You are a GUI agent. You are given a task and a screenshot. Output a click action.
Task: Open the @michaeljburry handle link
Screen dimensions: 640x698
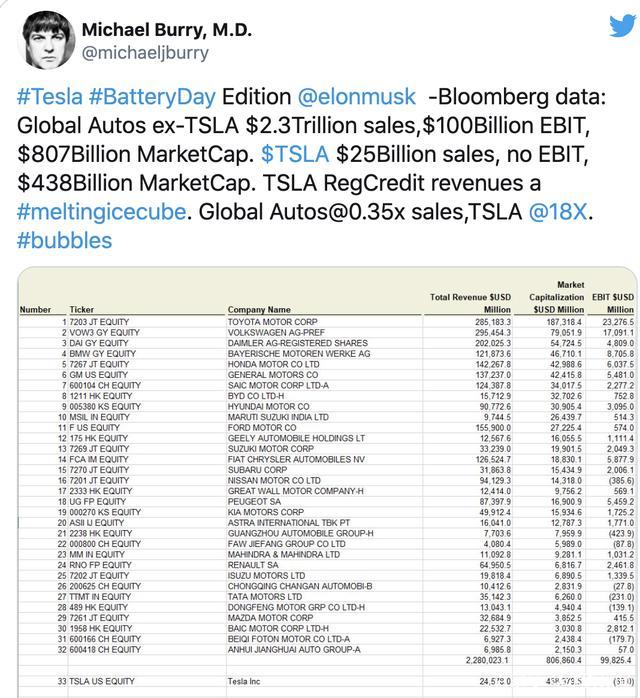[144, 53]
